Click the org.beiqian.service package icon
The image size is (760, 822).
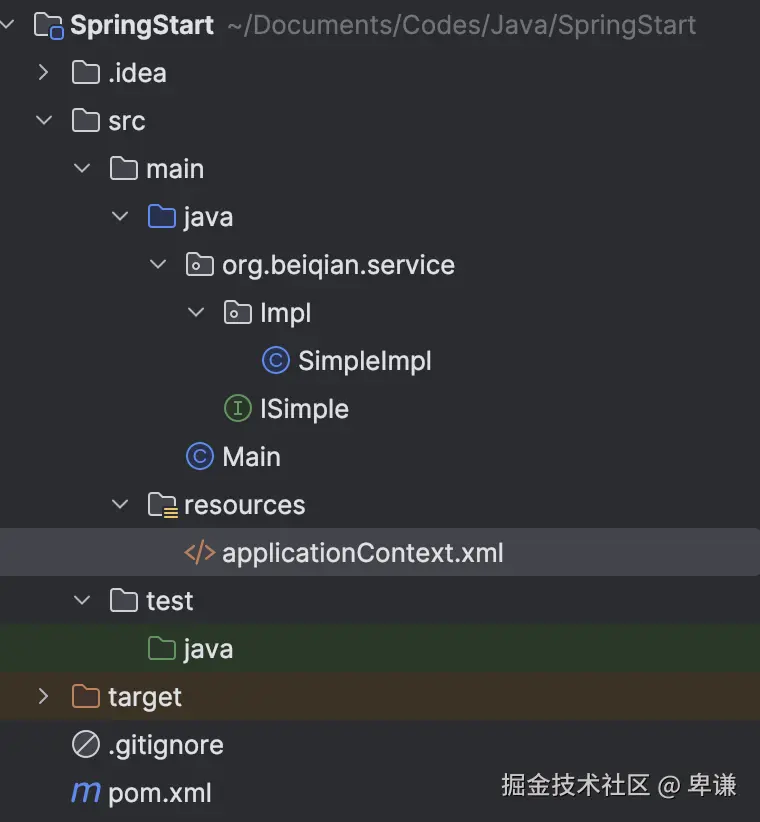tap(200, 265)
